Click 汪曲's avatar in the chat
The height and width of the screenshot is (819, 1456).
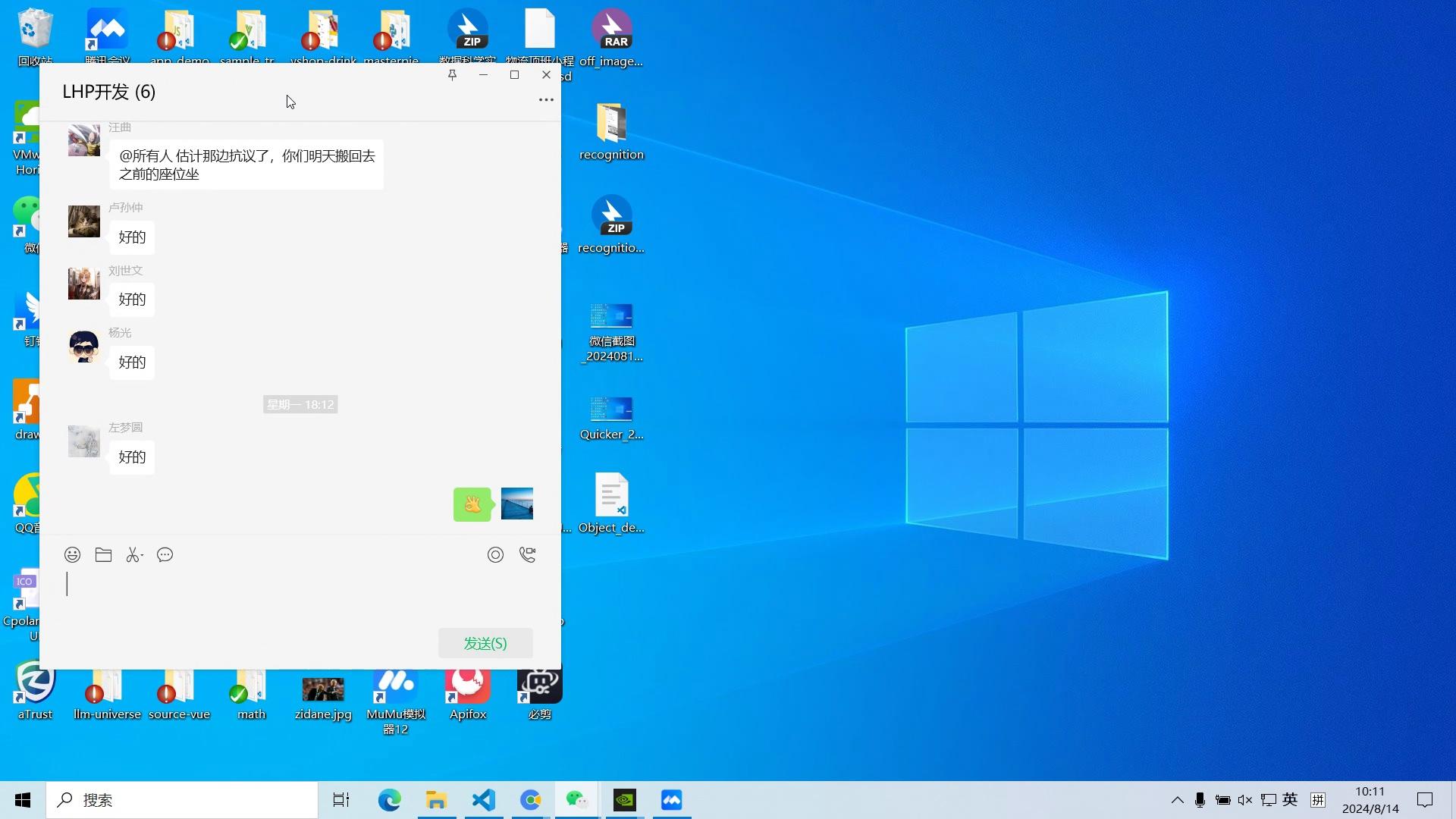coord(83,141)
